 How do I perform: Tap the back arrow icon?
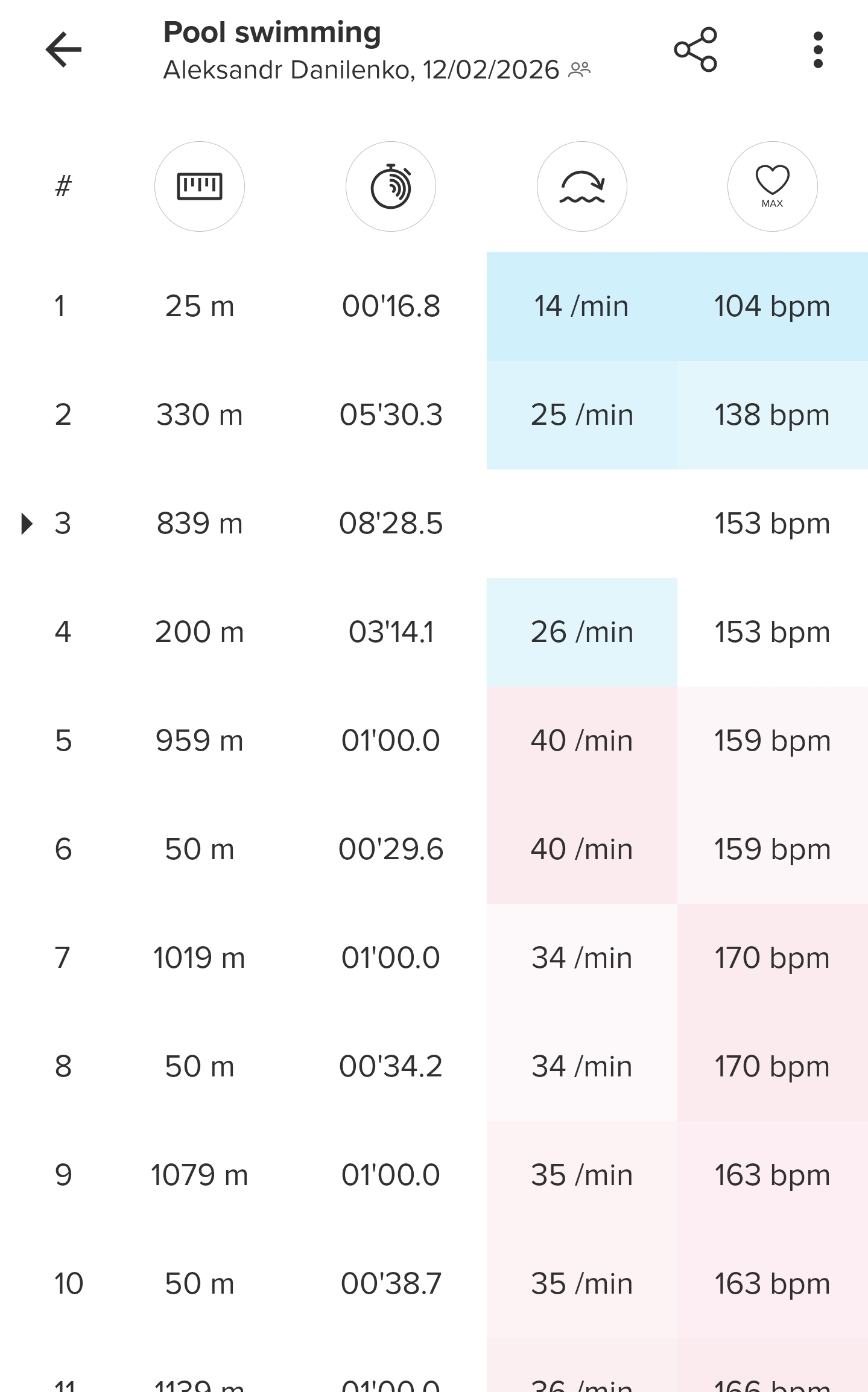63,49
